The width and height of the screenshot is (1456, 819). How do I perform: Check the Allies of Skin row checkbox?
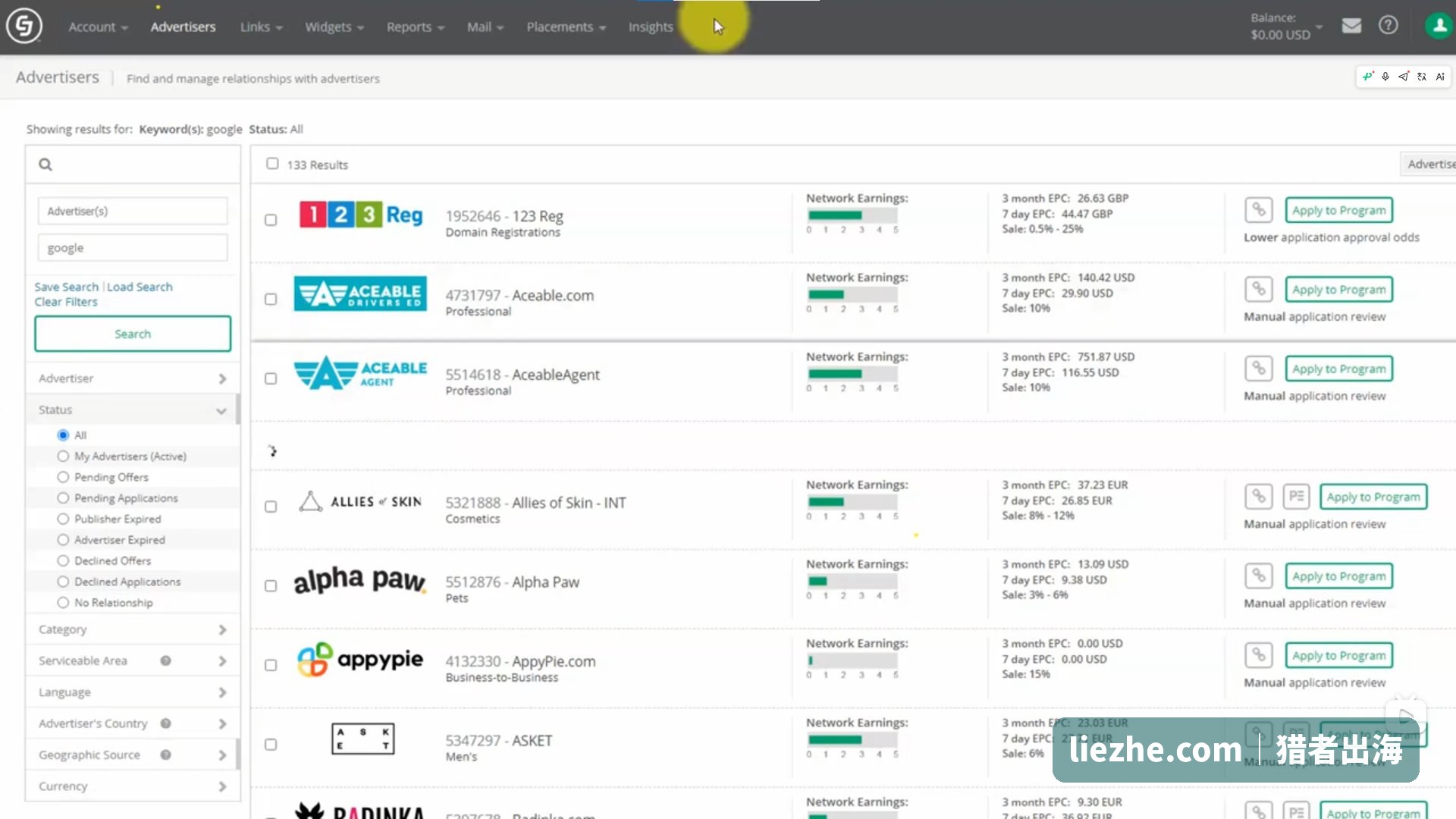(x=271, y=507)
